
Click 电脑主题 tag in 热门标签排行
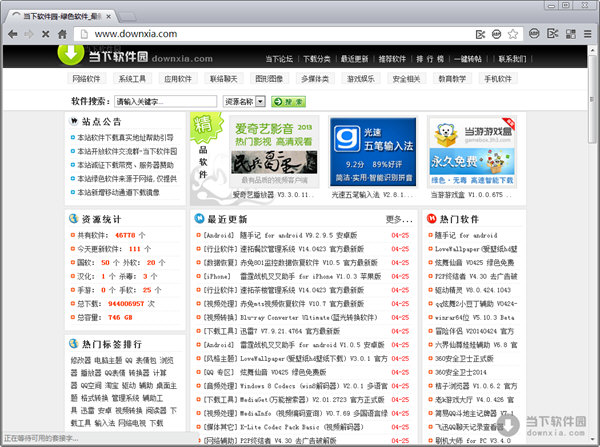pyautogui.click(x=108, y=360)
